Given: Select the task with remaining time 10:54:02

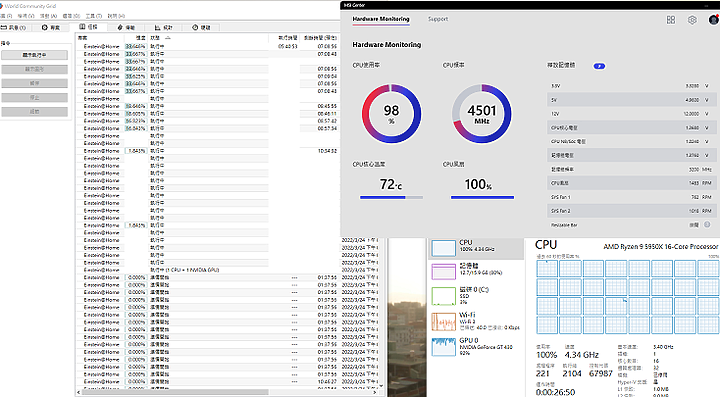Looking at the screenshot, I should (x=207, y=151).
